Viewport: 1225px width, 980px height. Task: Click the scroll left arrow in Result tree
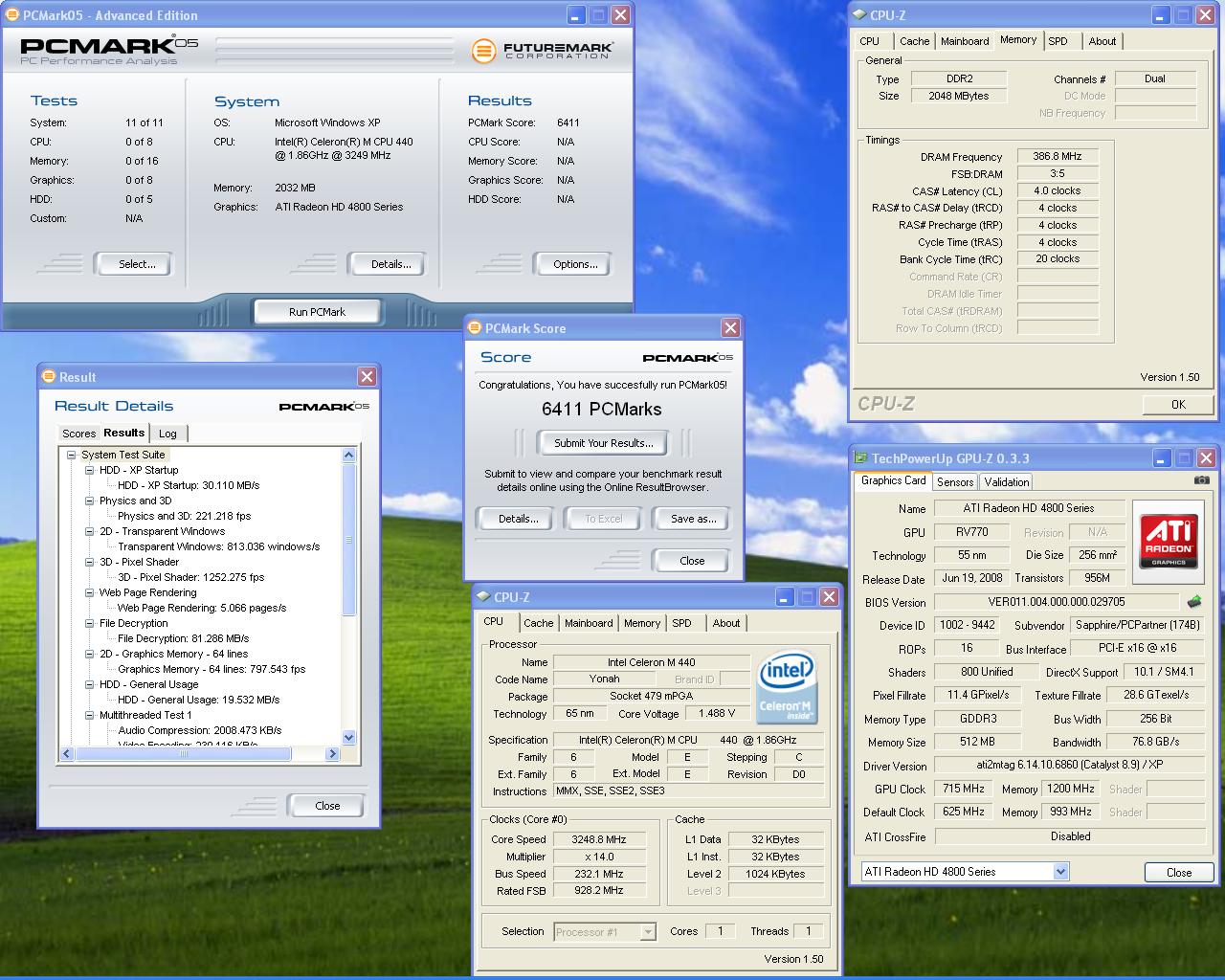tap(67, 754)
